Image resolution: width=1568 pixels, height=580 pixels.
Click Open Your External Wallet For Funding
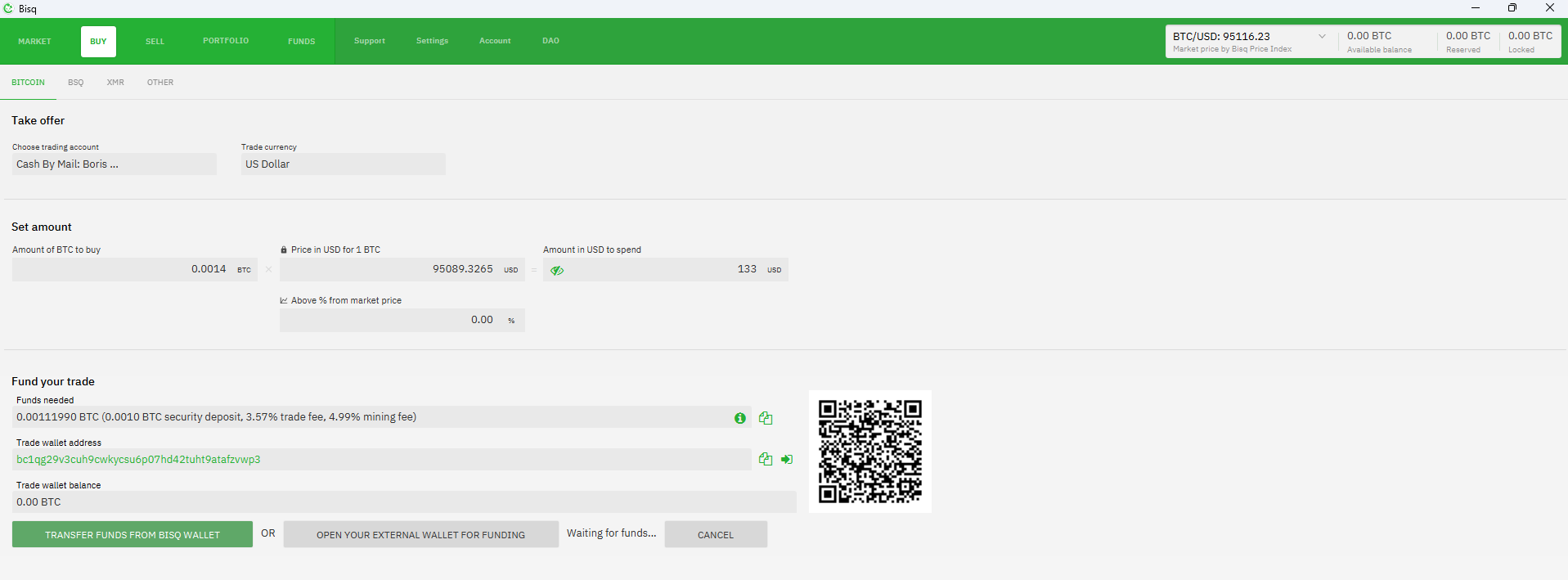pyautogui.click(x=421, y=535)
